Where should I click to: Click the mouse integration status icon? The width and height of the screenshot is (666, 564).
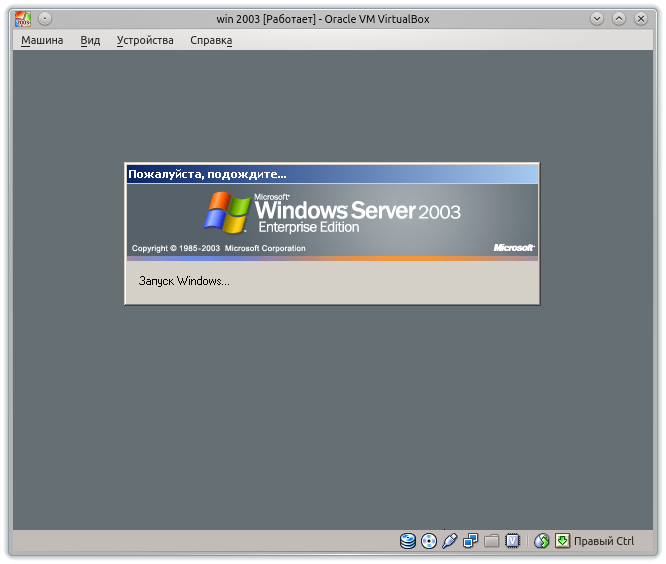542,541
